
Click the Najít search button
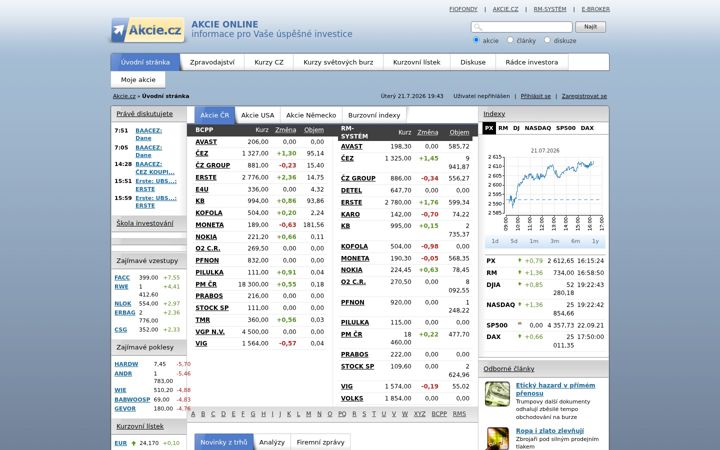click(591, 27)
